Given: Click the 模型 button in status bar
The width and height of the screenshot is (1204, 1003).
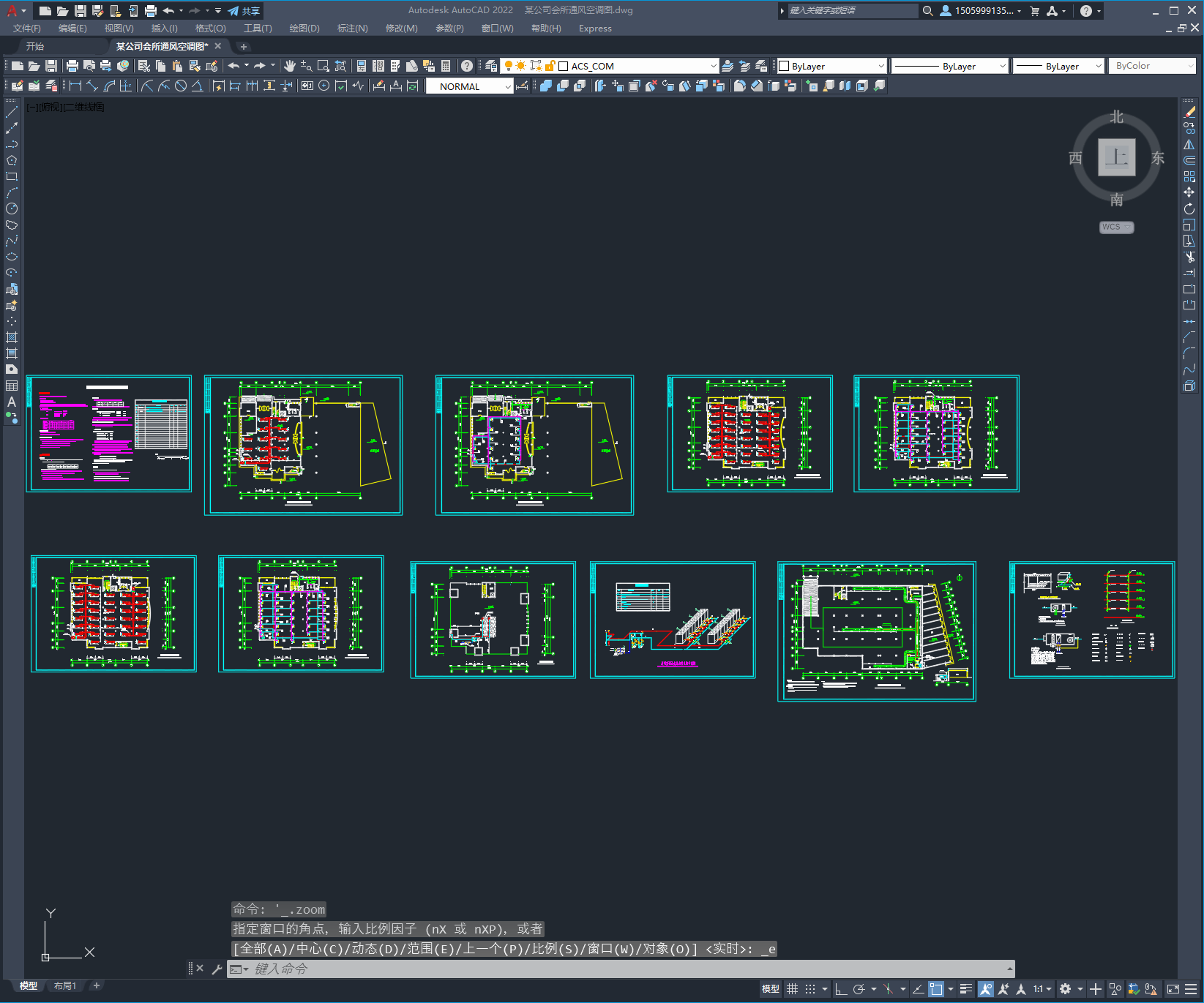Looking at the screenshot, I should (x=771, y=989).
